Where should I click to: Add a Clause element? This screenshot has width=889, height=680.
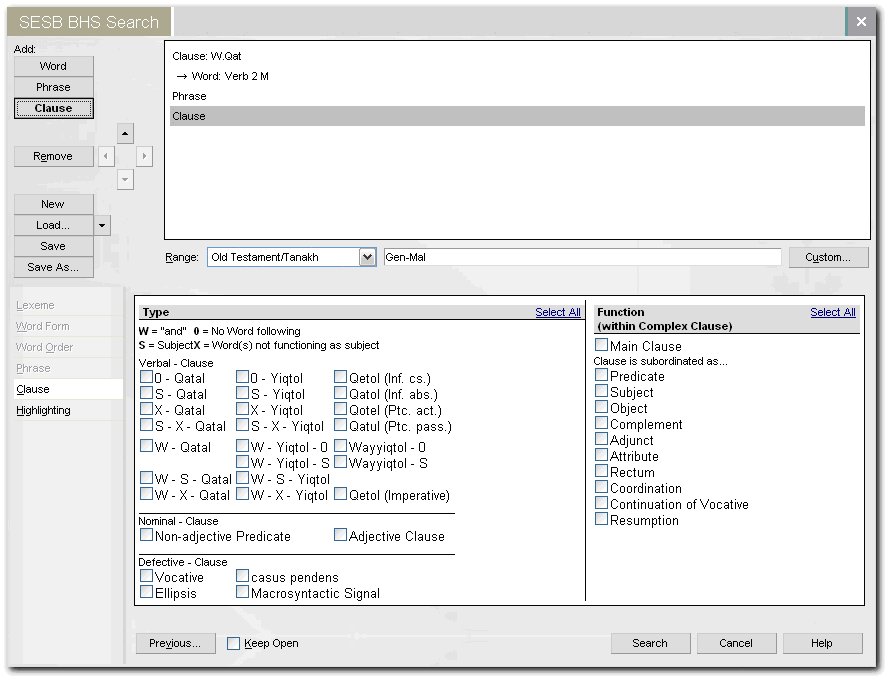[53, 108]
